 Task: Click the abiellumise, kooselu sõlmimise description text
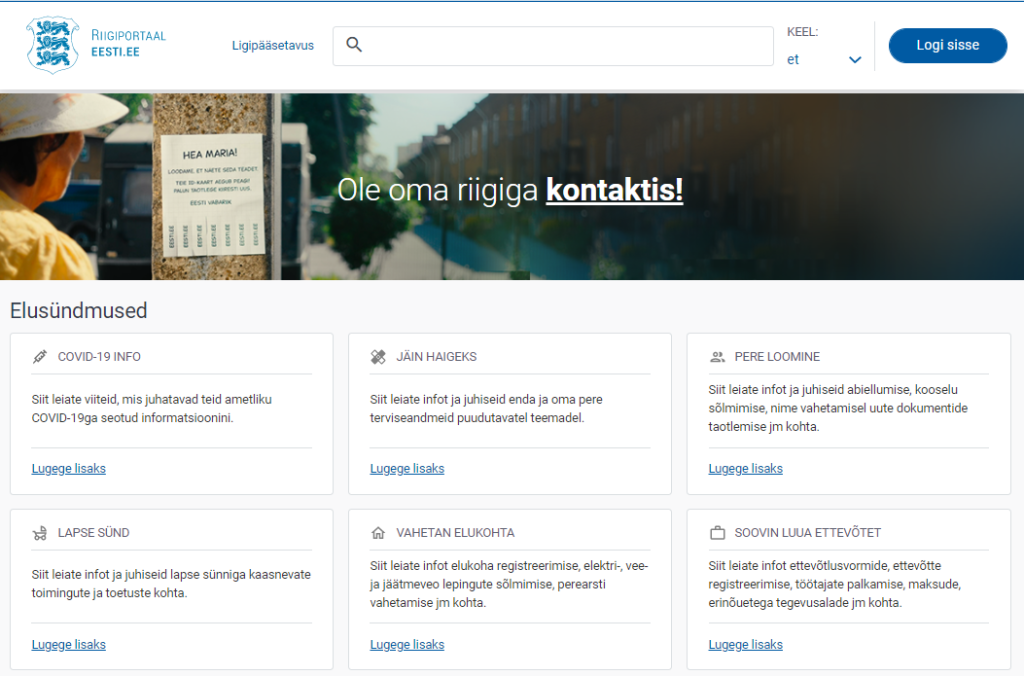point(838,408)
